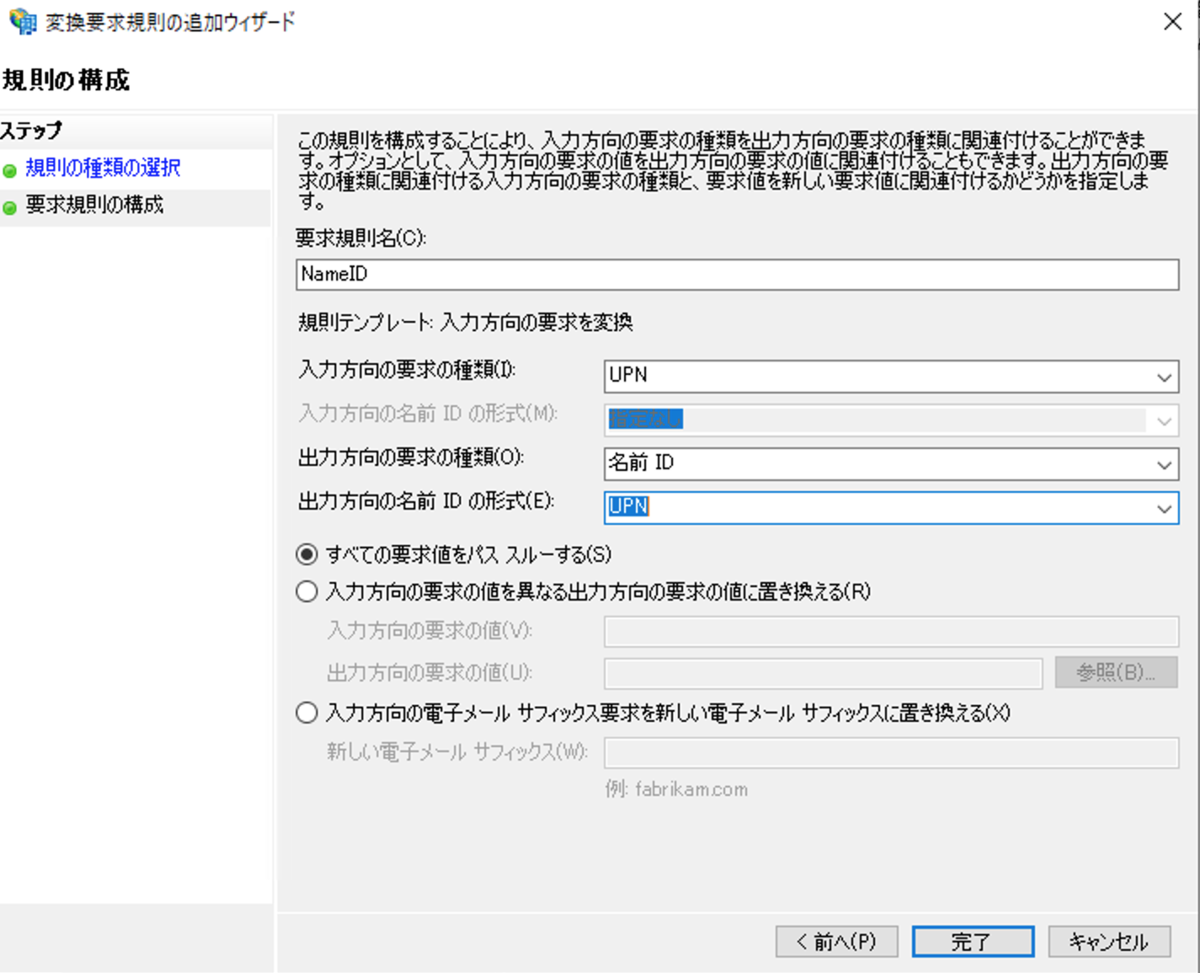Click the 完了 button
Viewport: 1200px width, 973px height.
point(972,941)
